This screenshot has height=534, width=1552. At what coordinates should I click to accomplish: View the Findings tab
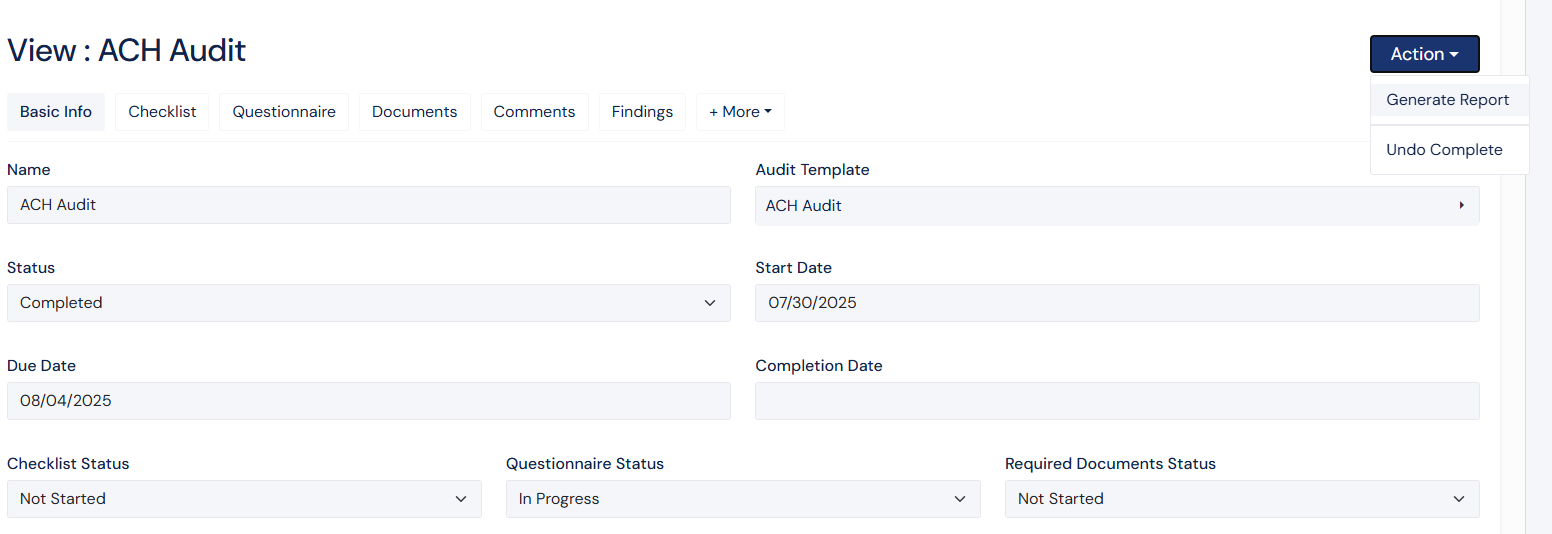point(642,112)
